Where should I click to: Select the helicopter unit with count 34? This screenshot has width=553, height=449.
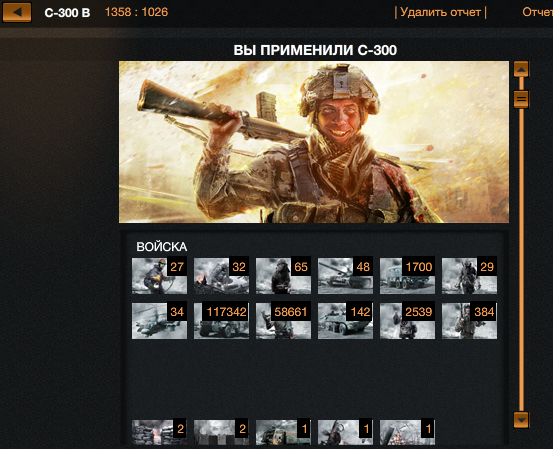point(159,321)
